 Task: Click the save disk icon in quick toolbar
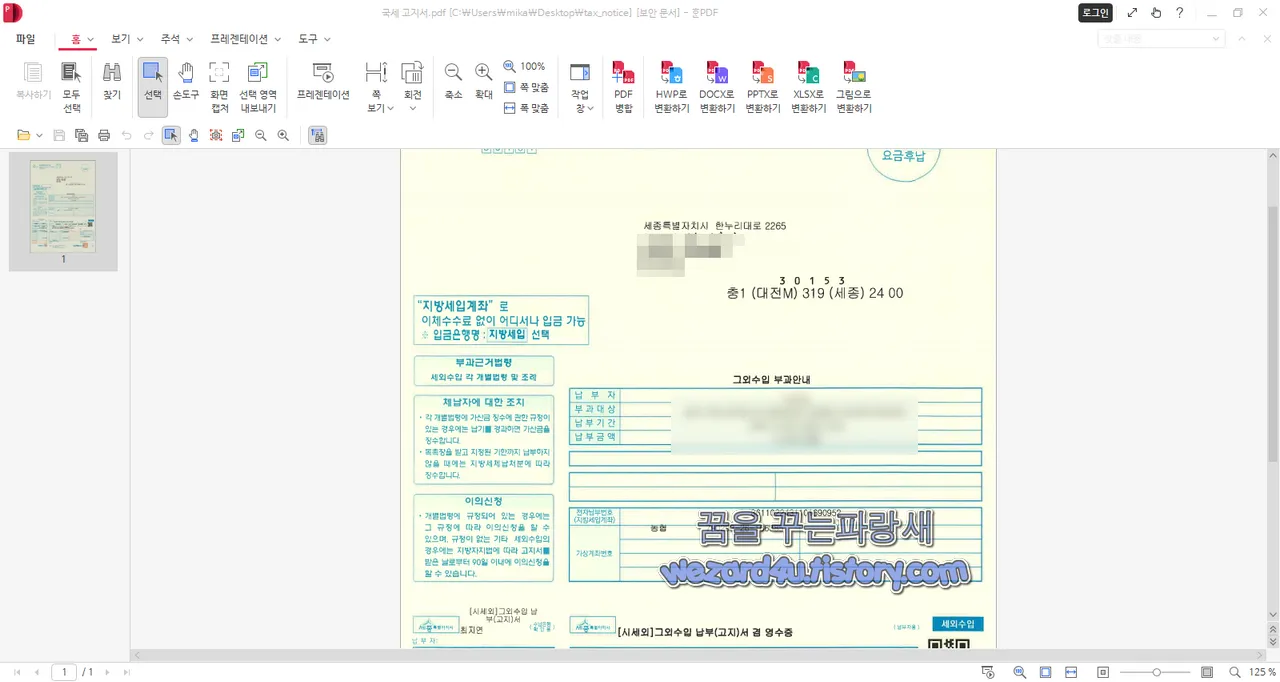pyautogui.click(x=59, y=135)
